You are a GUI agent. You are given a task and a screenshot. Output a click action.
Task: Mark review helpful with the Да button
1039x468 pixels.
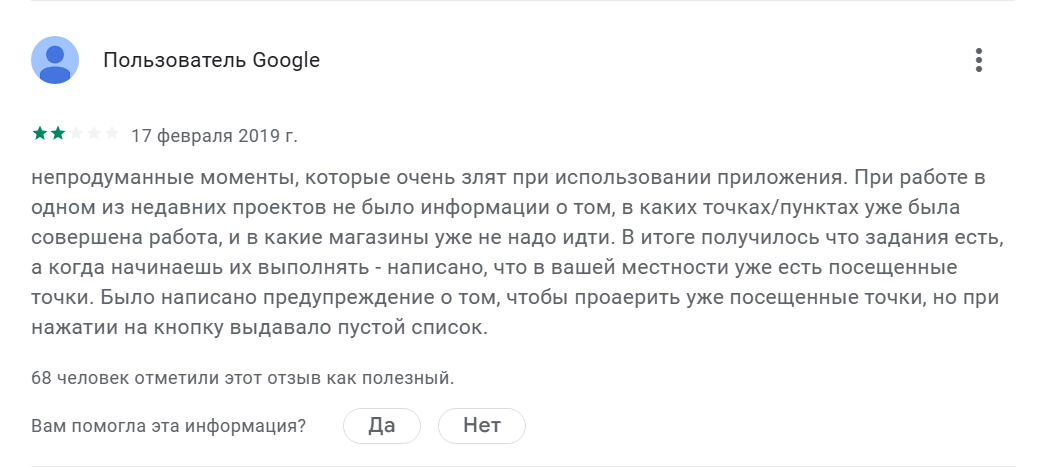[x=382, y=425]
